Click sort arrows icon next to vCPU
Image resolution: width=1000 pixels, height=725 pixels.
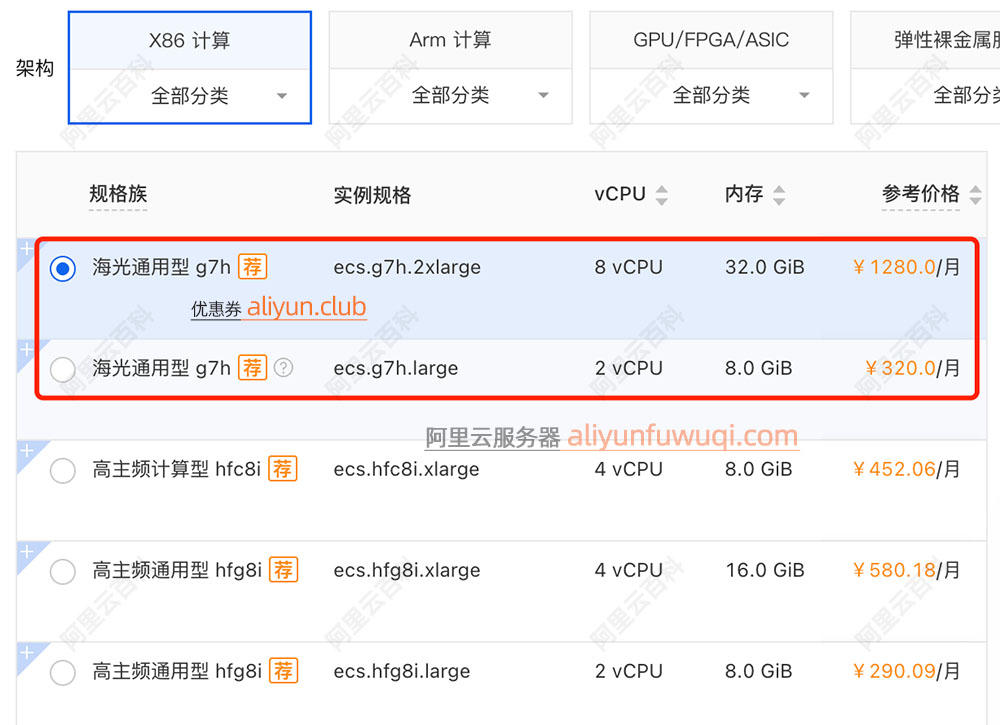click(x=661, y=195)
